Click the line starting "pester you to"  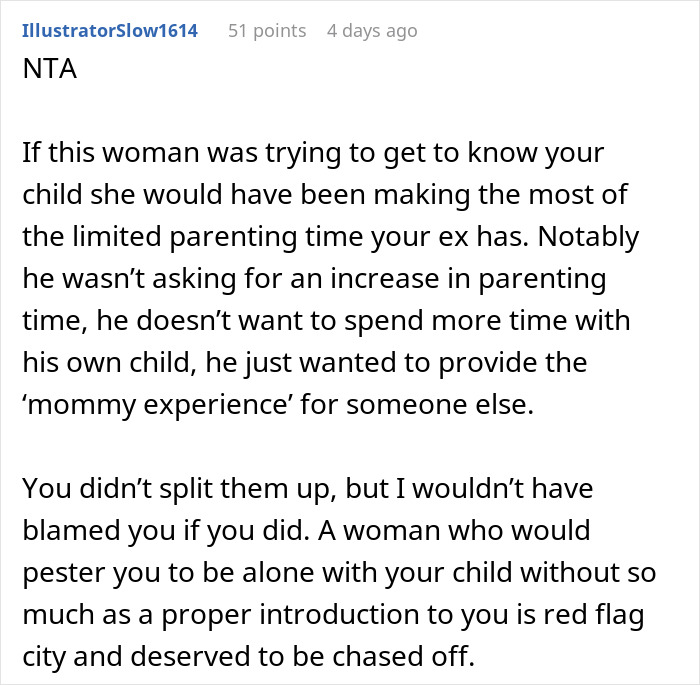point(339,573)
